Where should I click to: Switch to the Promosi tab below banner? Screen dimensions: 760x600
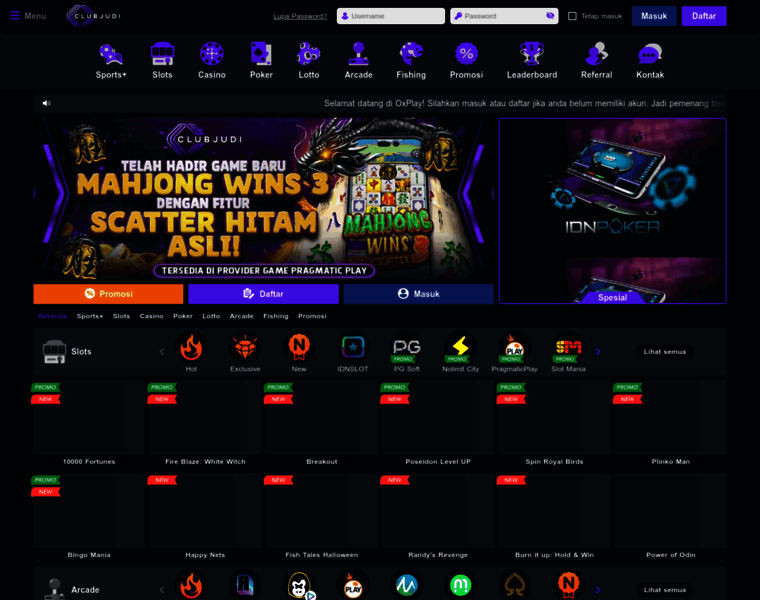312,316
